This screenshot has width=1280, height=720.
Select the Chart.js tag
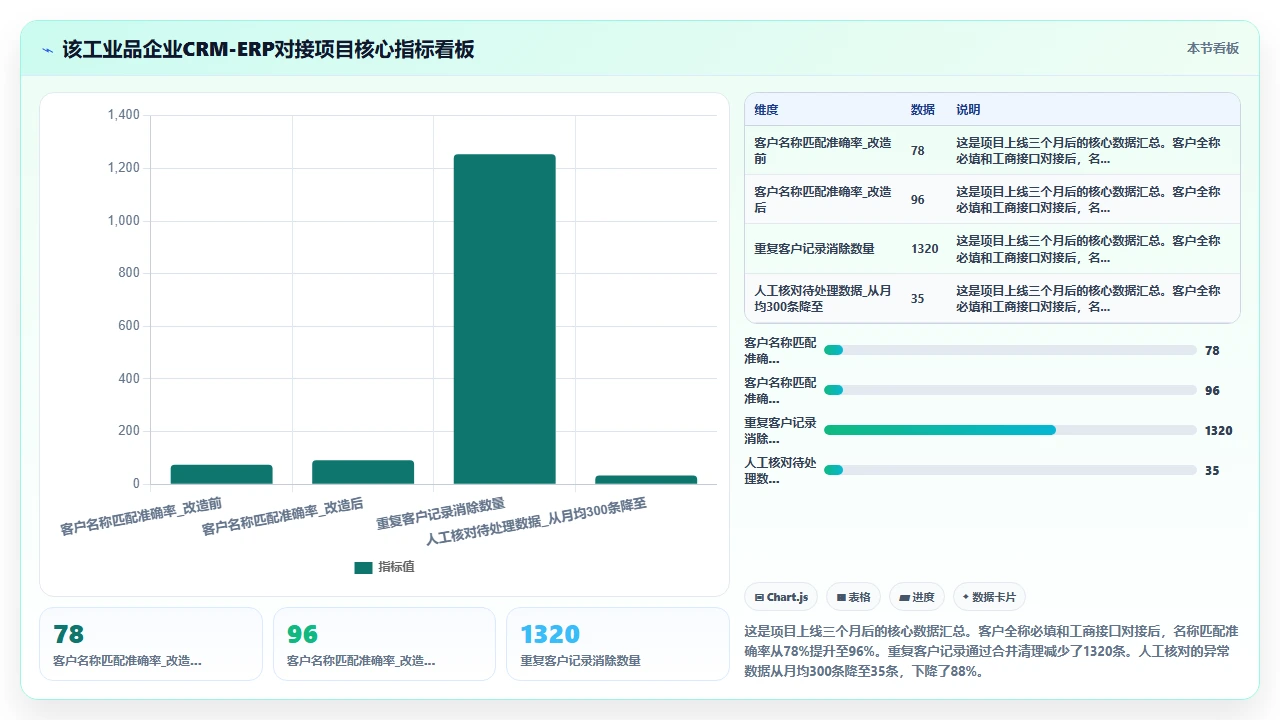point(781,597)
